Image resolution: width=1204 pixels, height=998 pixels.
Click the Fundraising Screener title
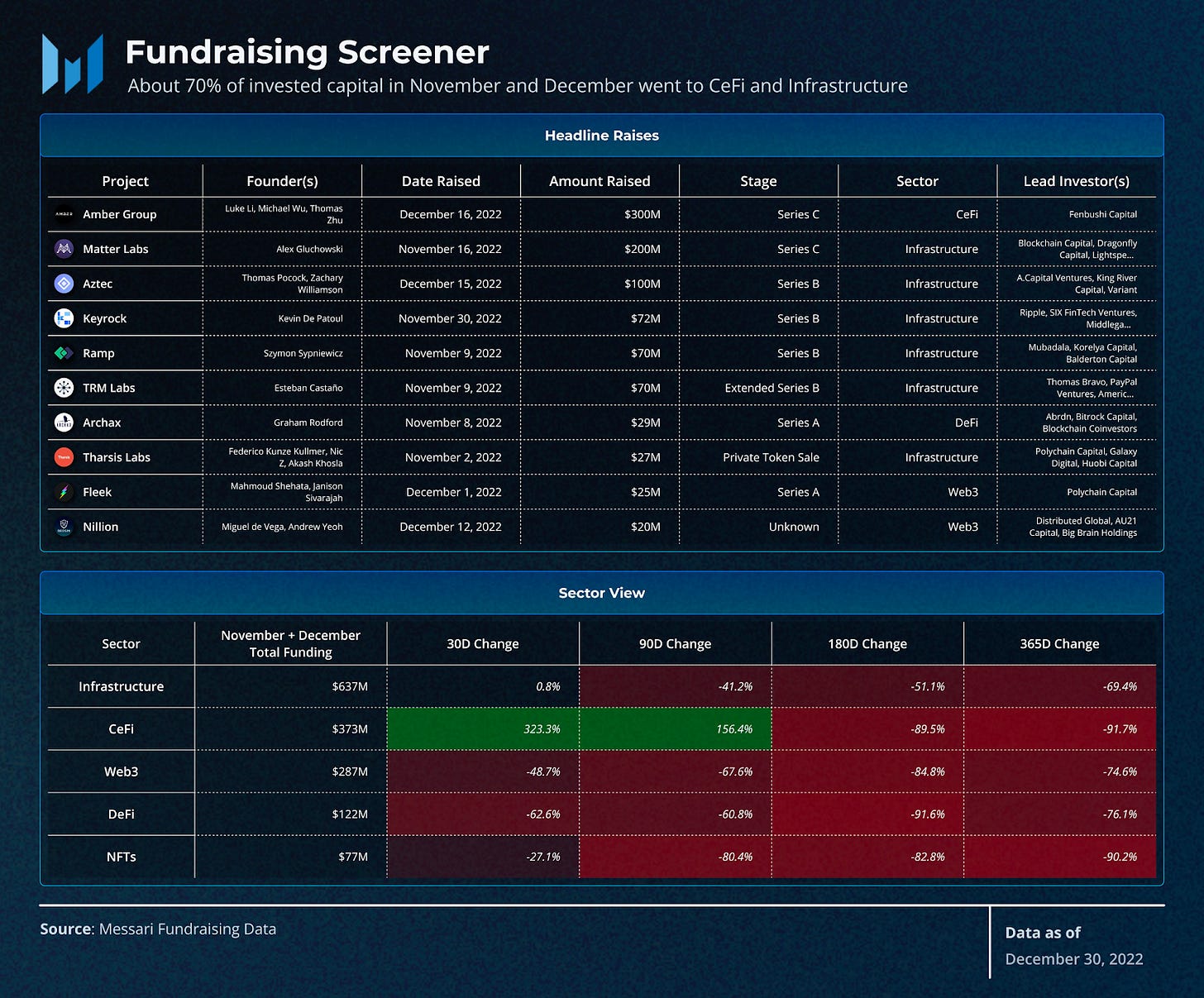pos(308,52)
